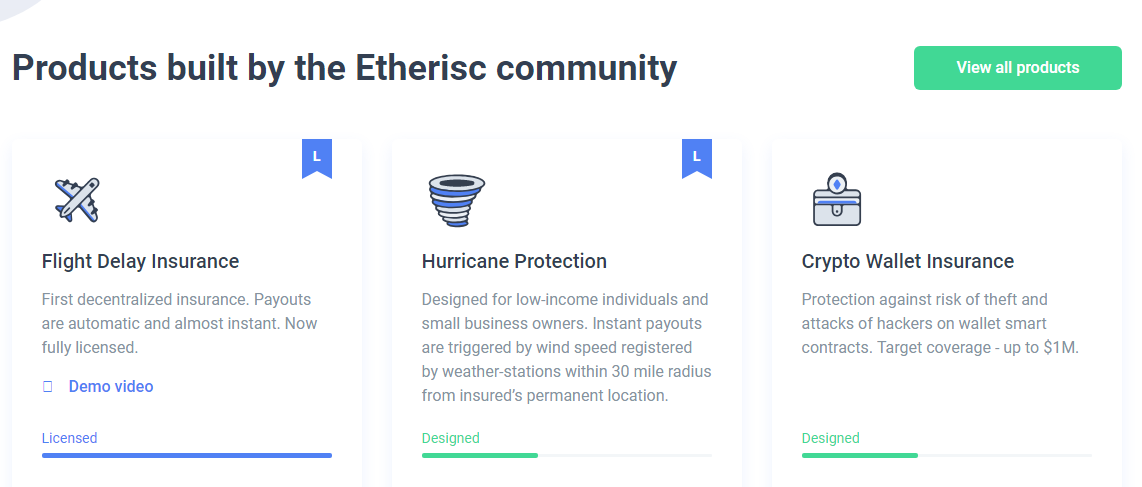The width and height of the screenshot is (1142, 487).
Task: Open the Demo video link
Action: click(x=111, y=387)
